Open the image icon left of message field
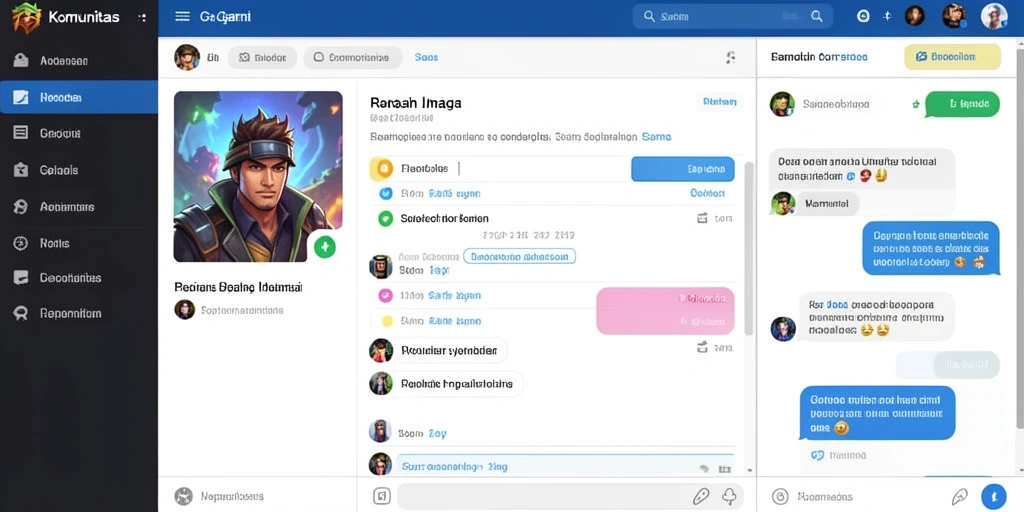This screenshot has width=1024, height=512. click(381, 496)
